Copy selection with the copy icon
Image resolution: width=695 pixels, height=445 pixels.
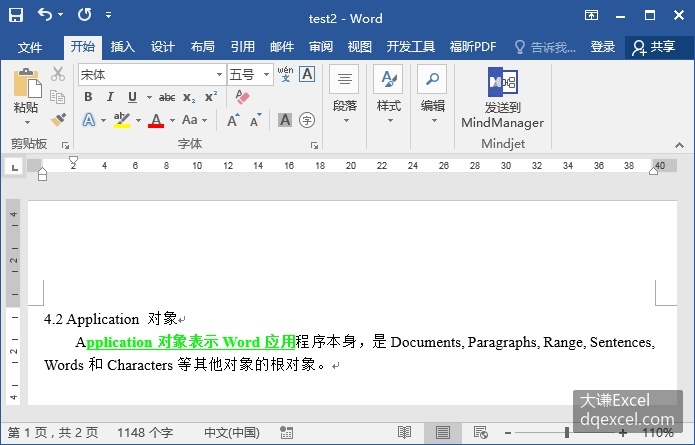click(x=58, y=97)
